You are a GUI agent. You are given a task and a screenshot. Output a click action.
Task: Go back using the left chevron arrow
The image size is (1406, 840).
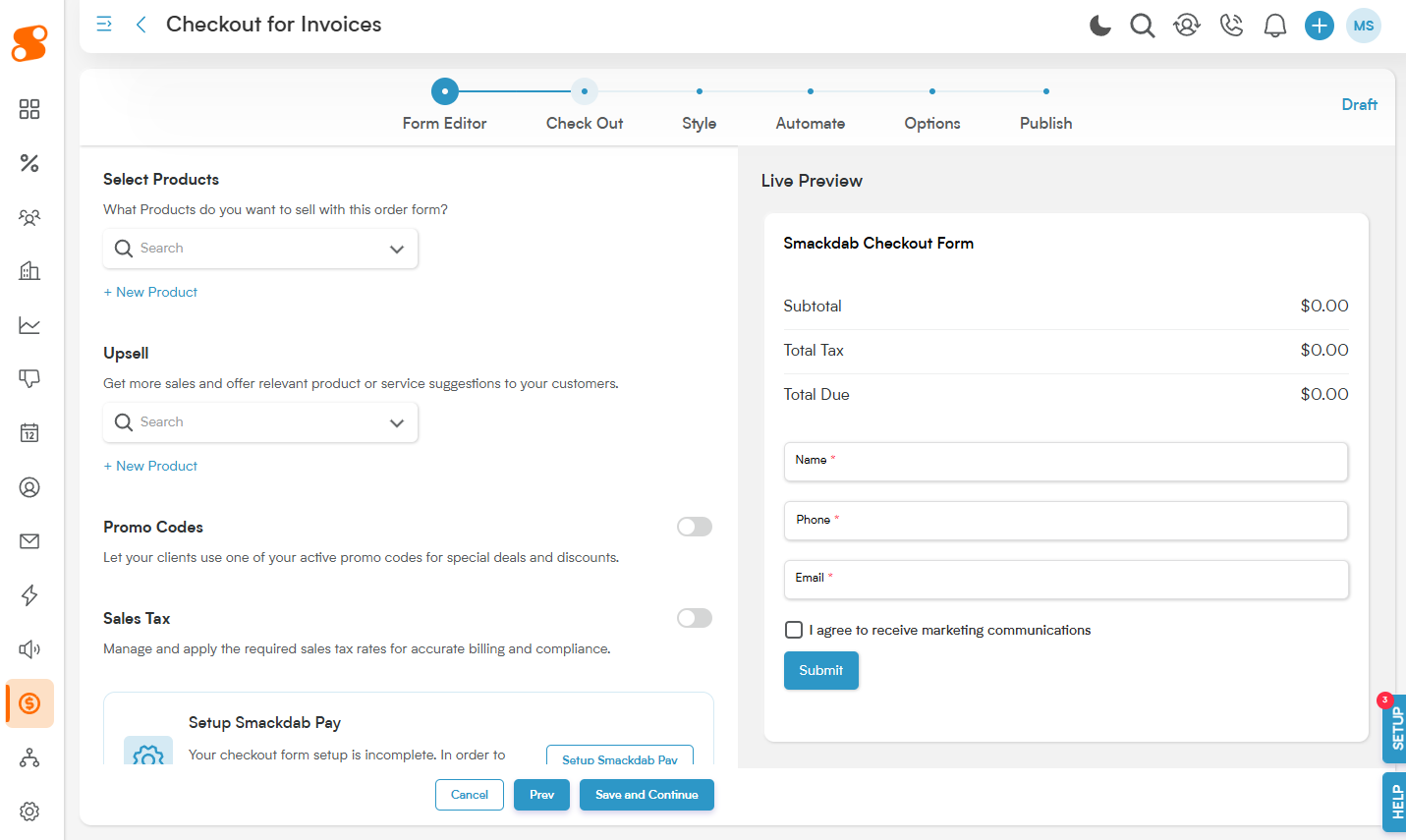(x=141, y=25)
